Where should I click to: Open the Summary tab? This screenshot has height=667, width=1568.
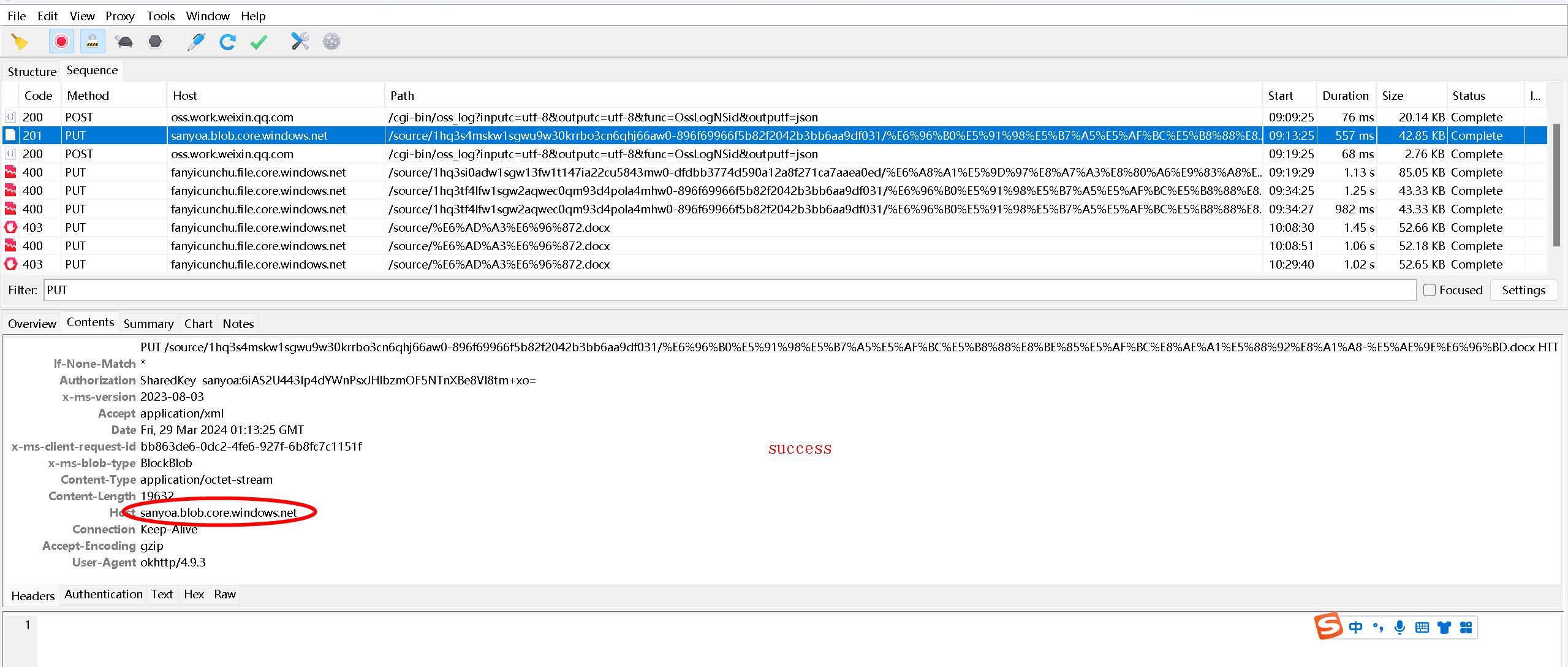(148, 324)
